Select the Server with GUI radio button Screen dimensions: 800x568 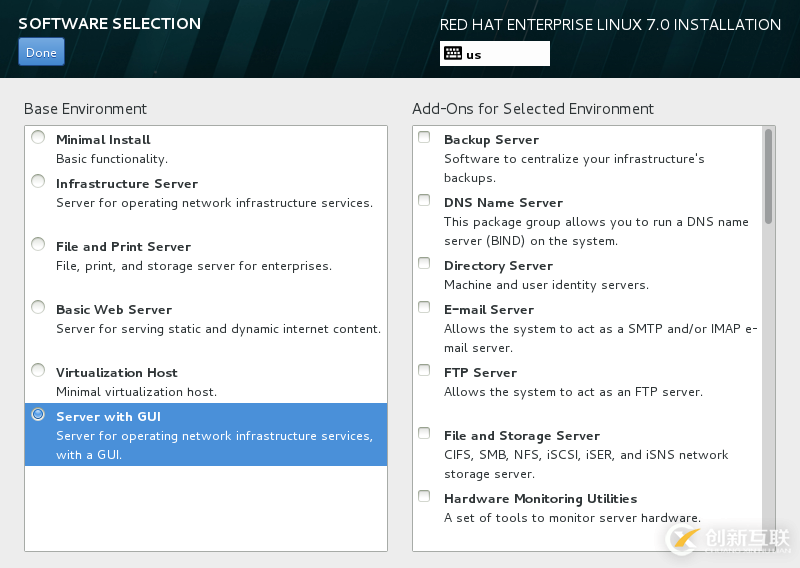38,414
